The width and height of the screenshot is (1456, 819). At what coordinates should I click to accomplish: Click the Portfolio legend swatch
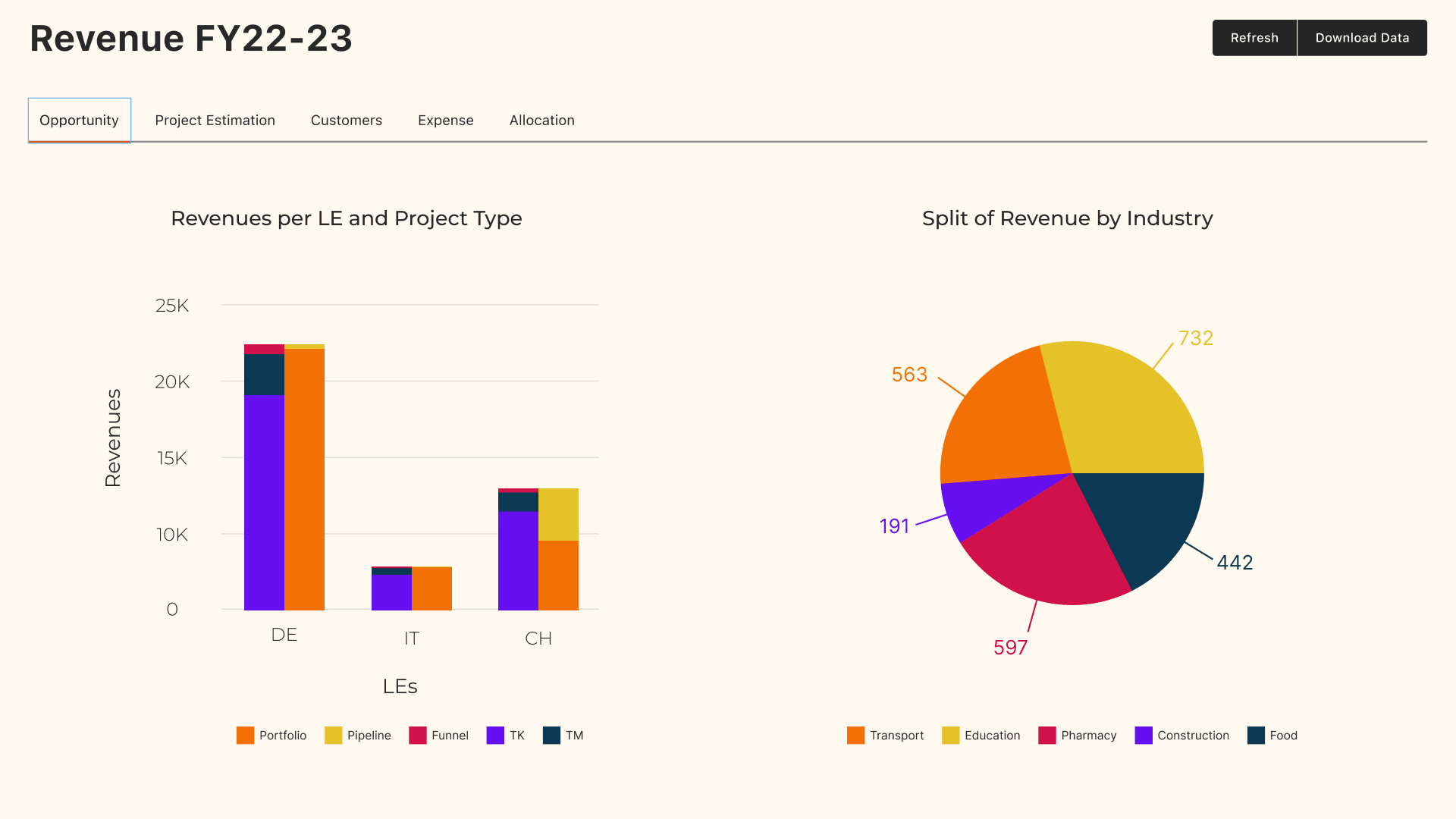[x=244, y=735]
